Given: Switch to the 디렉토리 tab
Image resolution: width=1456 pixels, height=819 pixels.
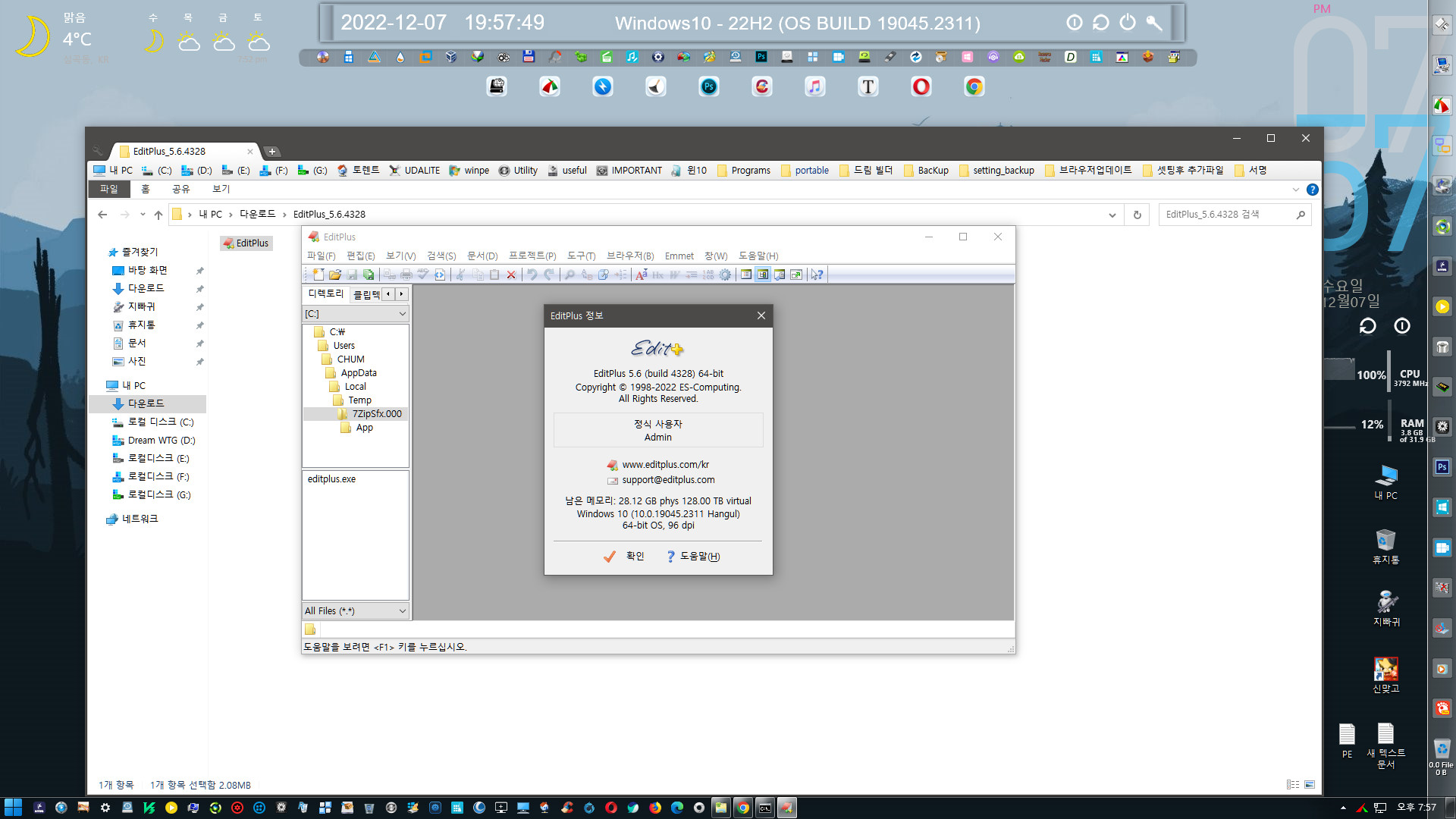Looking at the screenshot, I should (x=326, y=294).
